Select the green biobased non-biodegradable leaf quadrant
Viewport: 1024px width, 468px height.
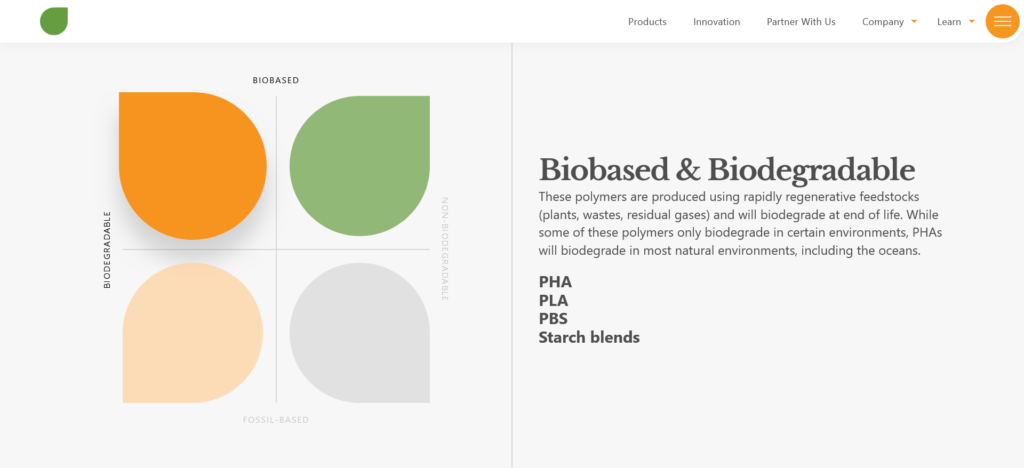pyautogui.click(x=360, y=166)
